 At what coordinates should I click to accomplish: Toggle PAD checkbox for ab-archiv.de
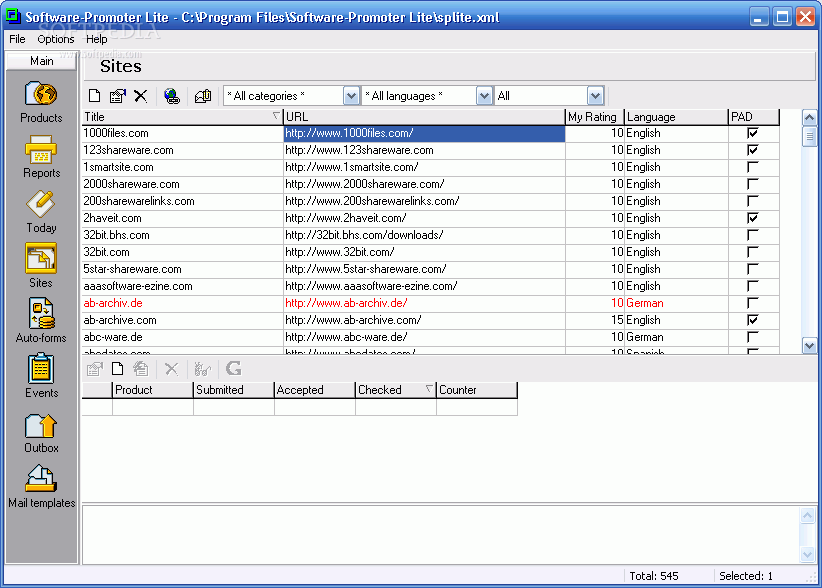pyautogui.click(x=753, y=303)
